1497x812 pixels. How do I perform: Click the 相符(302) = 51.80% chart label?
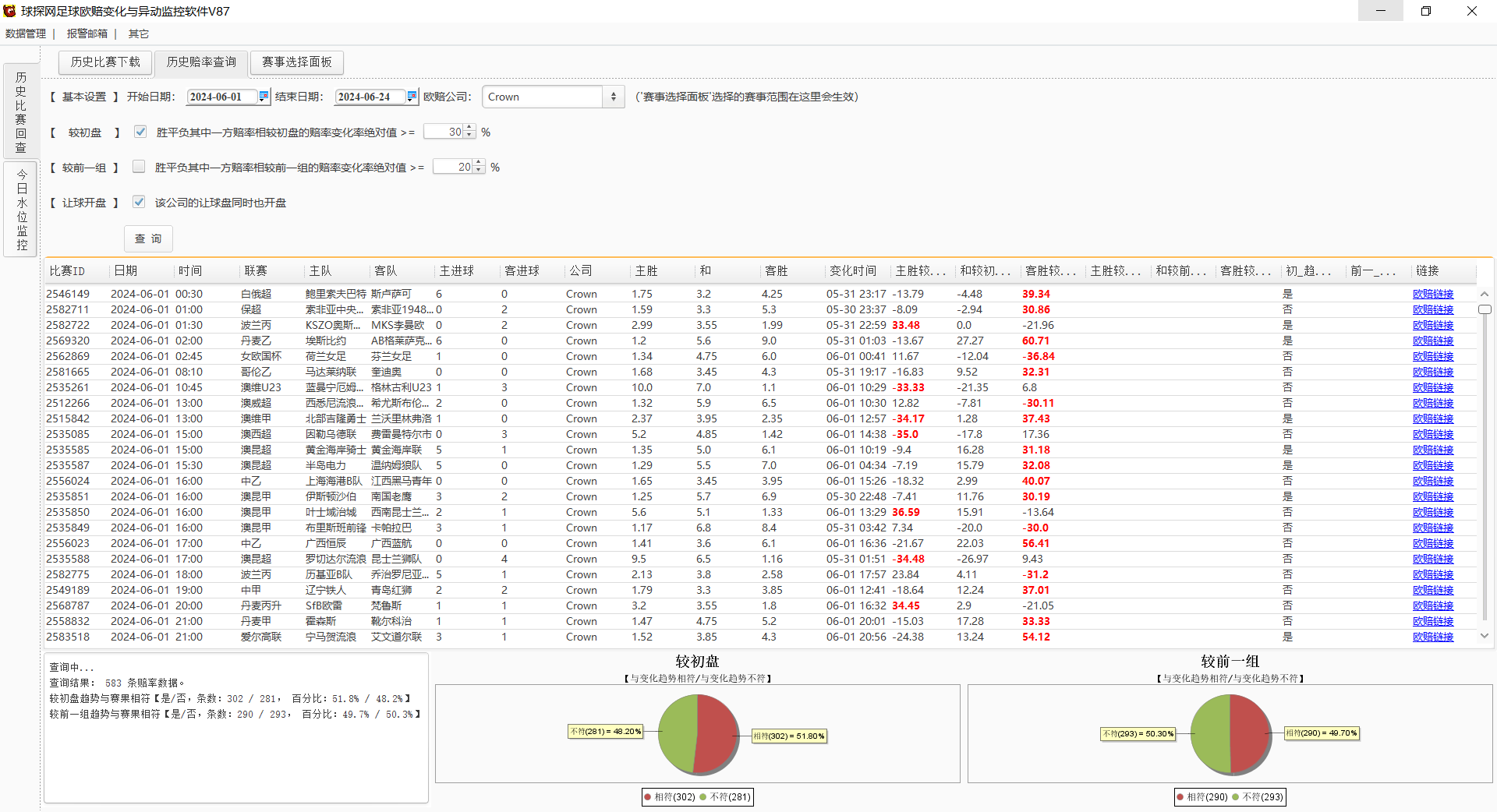click(789, 736)
